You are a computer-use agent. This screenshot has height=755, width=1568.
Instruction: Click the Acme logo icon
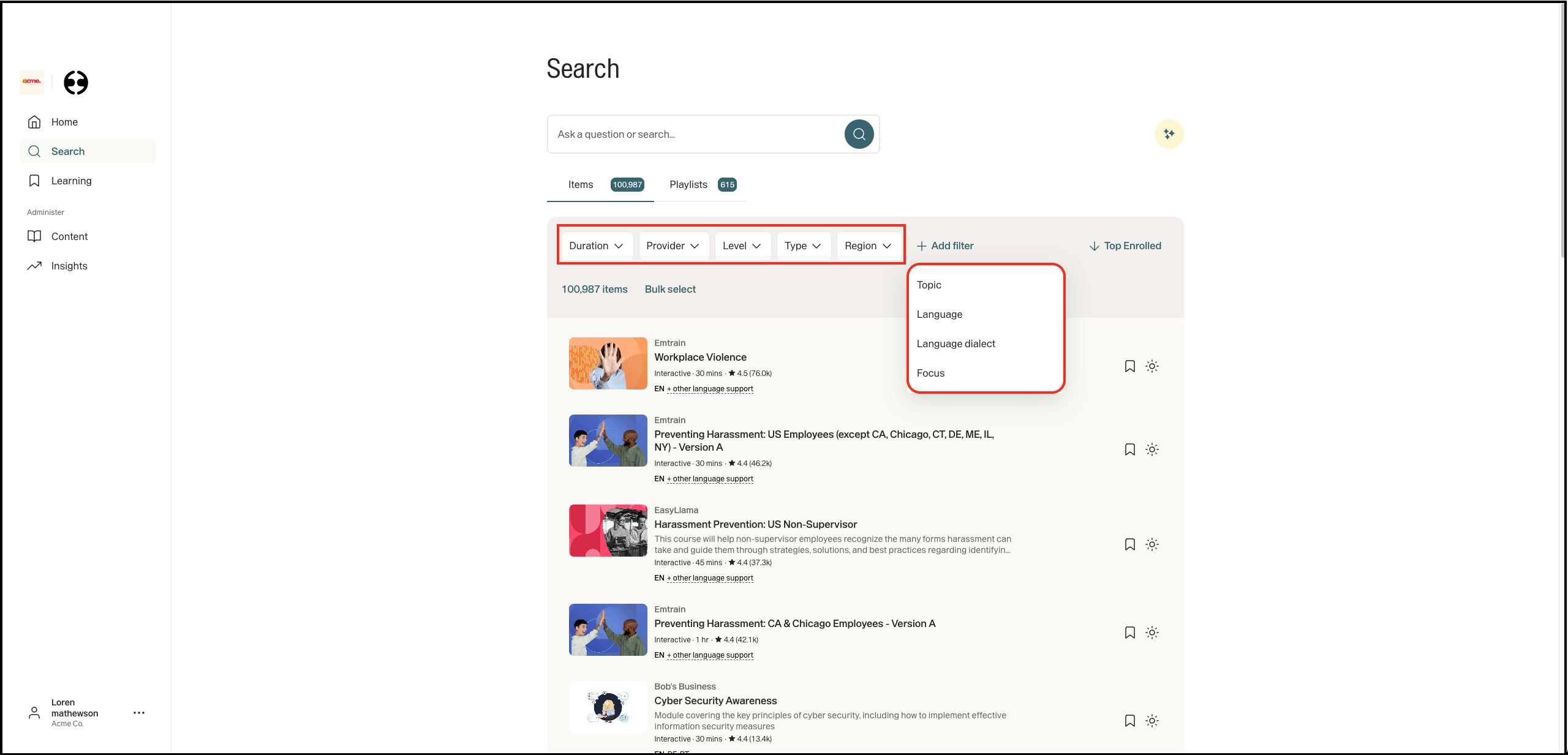click(x=32, y=82)
